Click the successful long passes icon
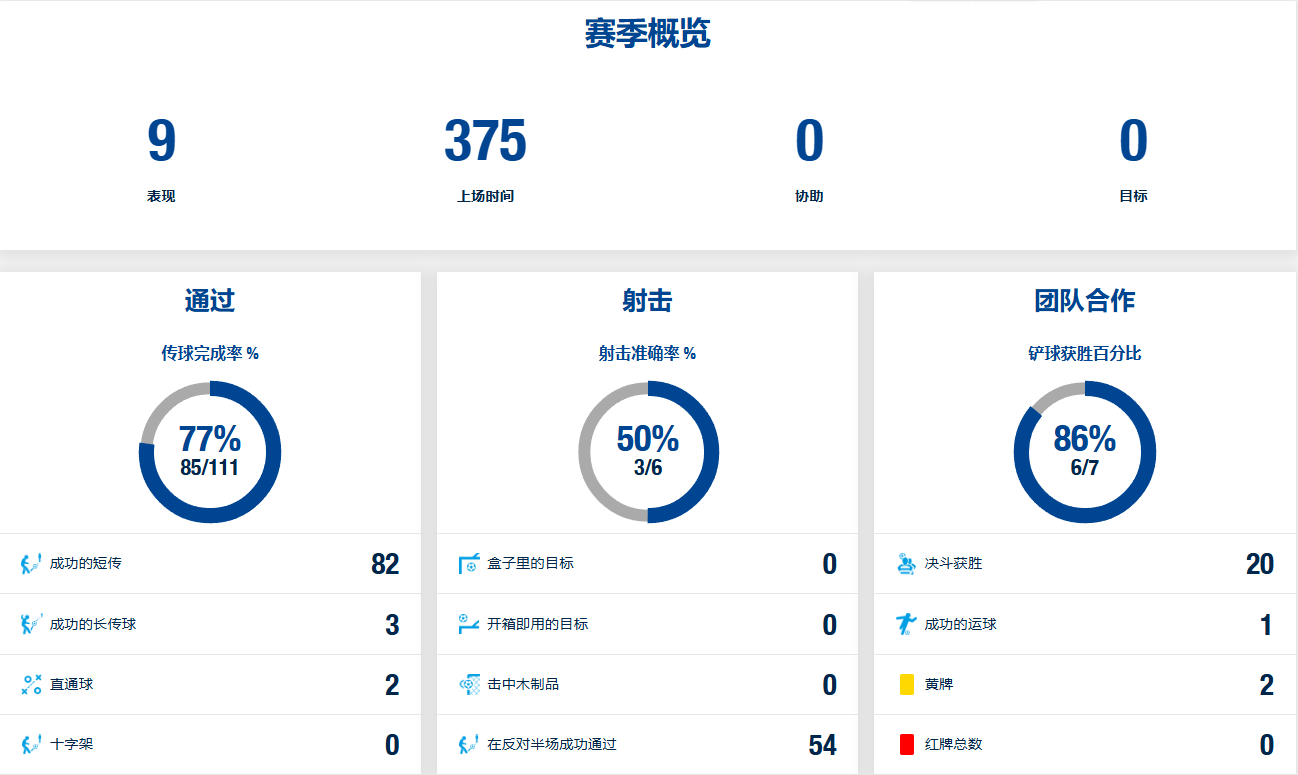 point(31,625)
